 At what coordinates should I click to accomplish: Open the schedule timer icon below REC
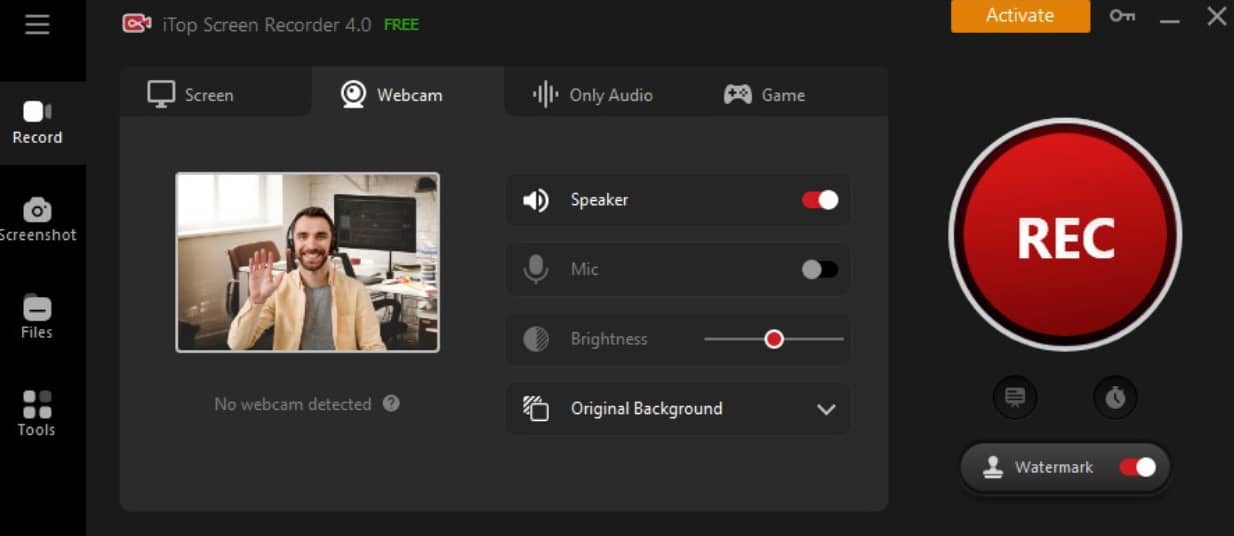click(x=1115, y=398)
